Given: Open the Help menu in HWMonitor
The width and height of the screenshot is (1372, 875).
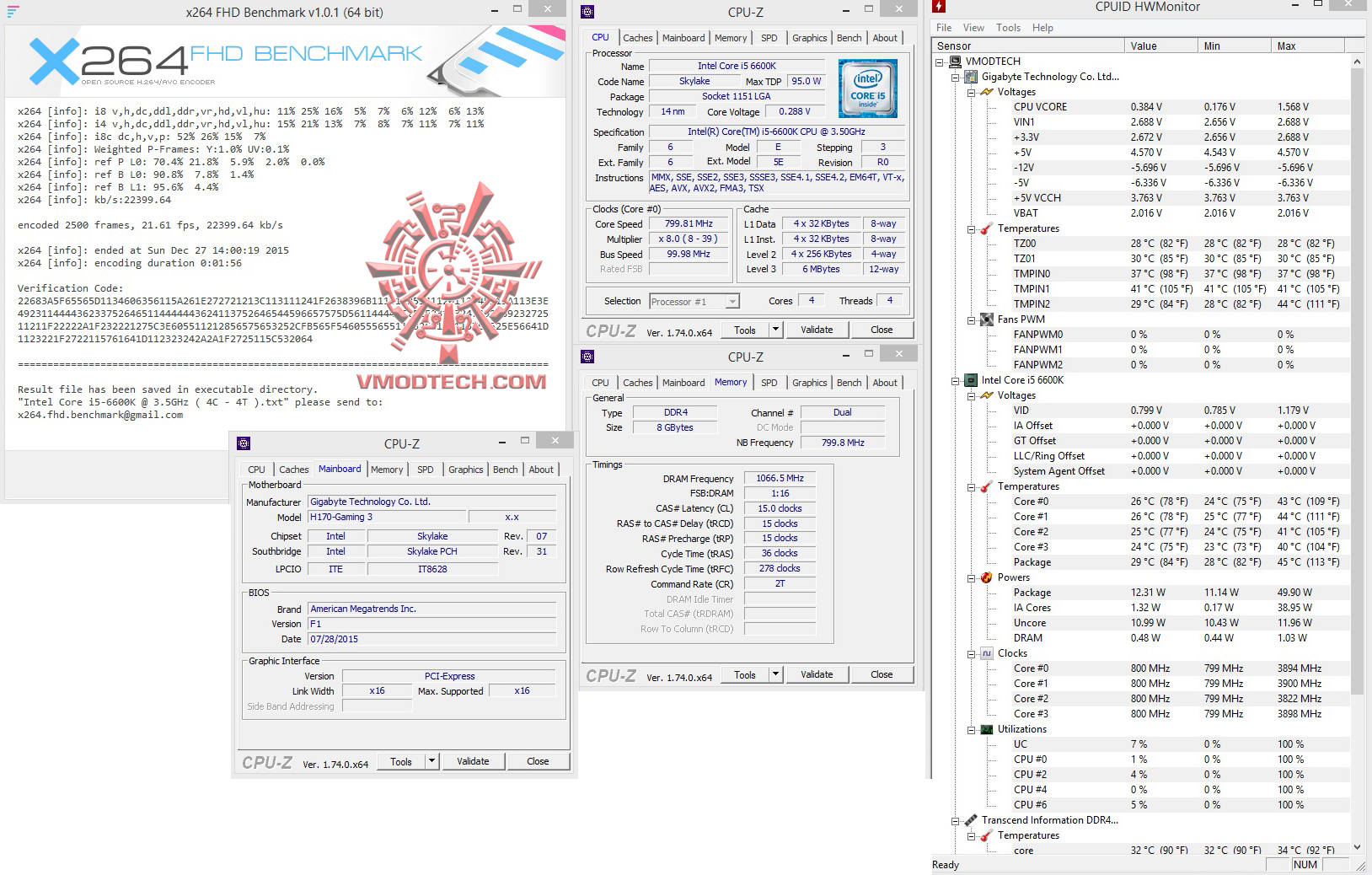Looking at the screenshot, I should click(x=1042, y=28).
